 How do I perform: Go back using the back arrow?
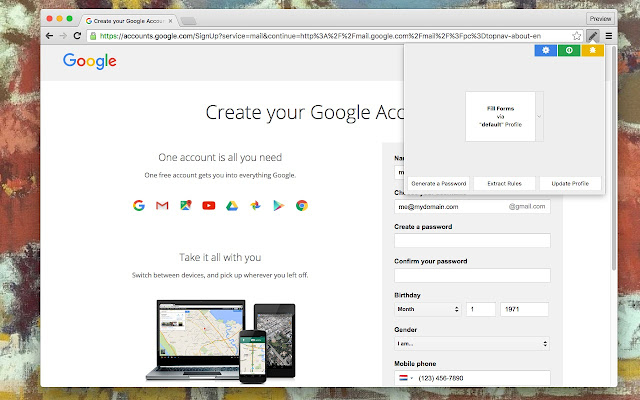(49, 36)
